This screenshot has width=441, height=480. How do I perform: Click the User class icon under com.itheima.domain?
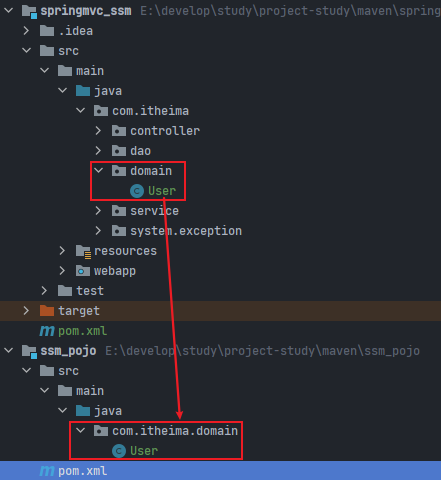tap(119, 451)
